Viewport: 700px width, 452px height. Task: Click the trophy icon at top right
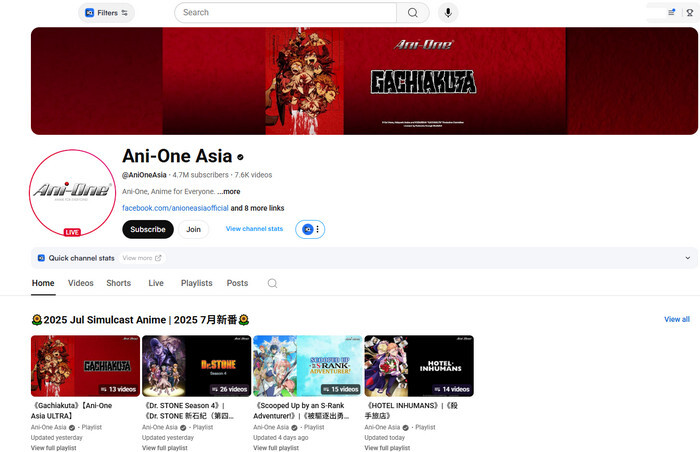pyautogui.click(x=690, y=13)
